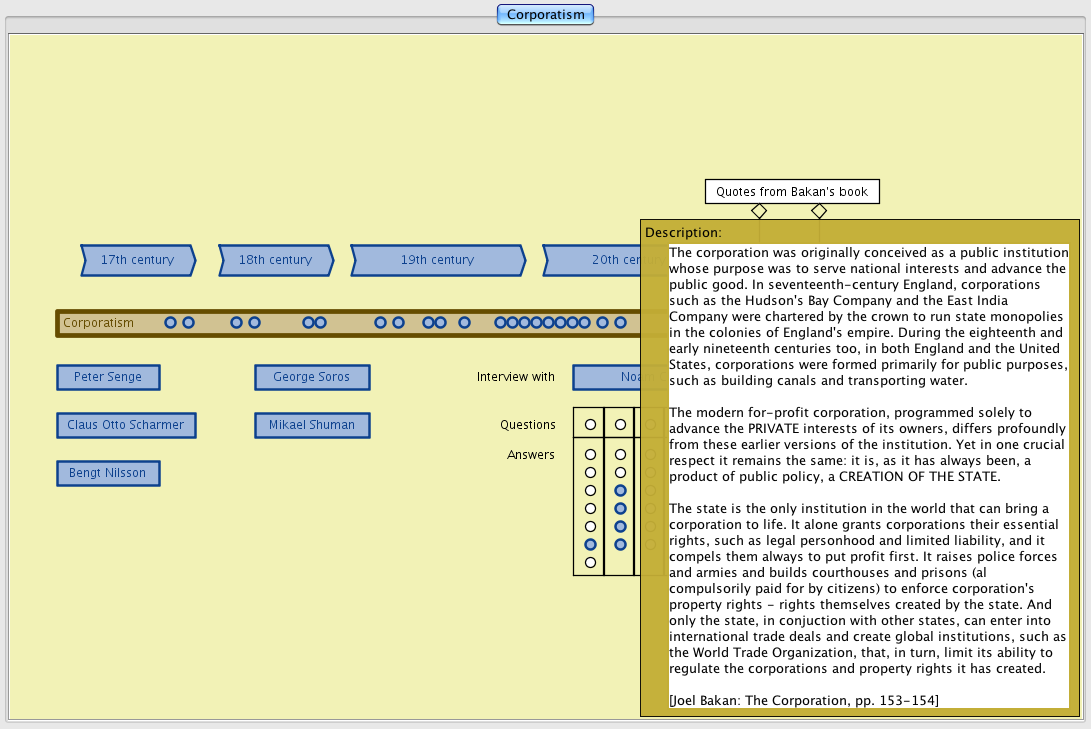
Task: Click the rightmost visible circle on Corporatism bar
Action: [x=620, y=323]
